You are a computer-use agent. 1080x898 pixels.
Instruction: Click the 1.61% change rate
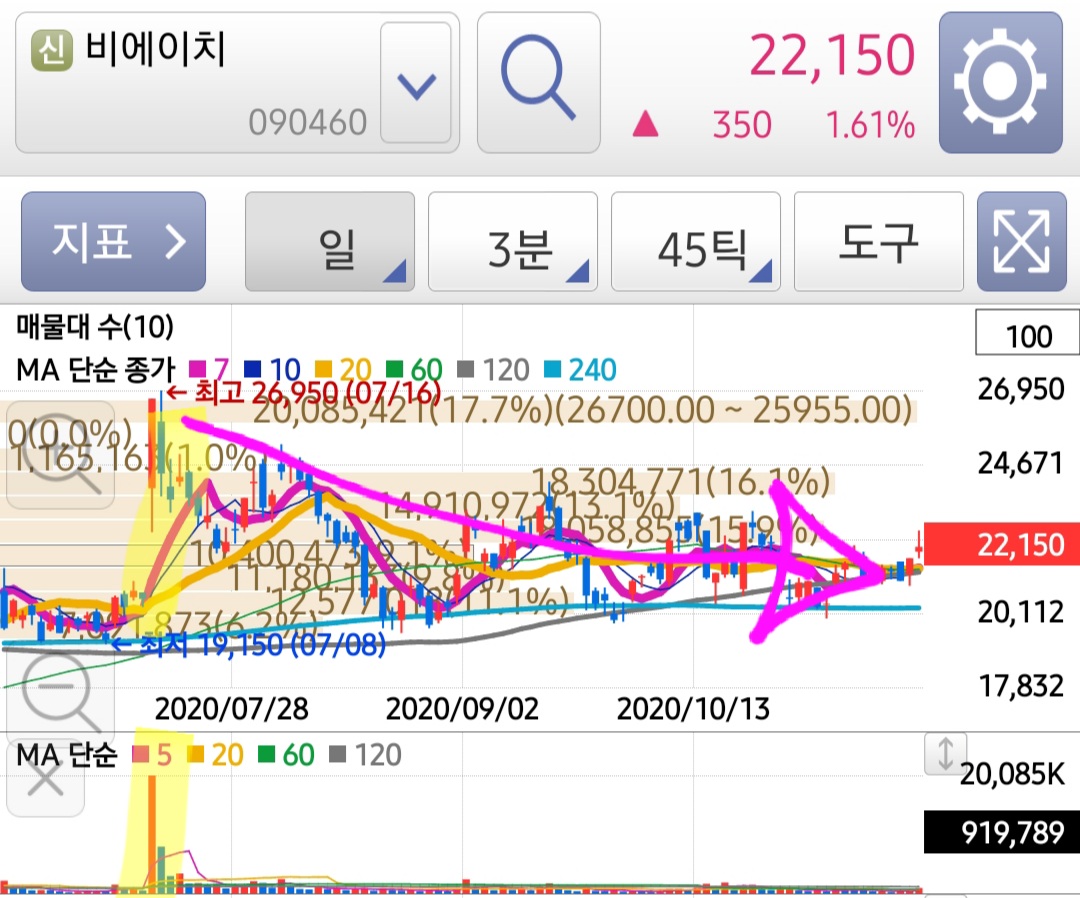click(871, 125)
